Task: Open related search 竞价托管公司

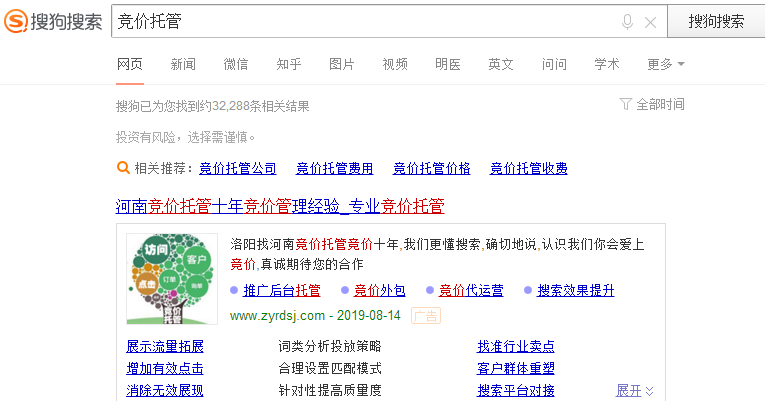Action: click(238, 168)
